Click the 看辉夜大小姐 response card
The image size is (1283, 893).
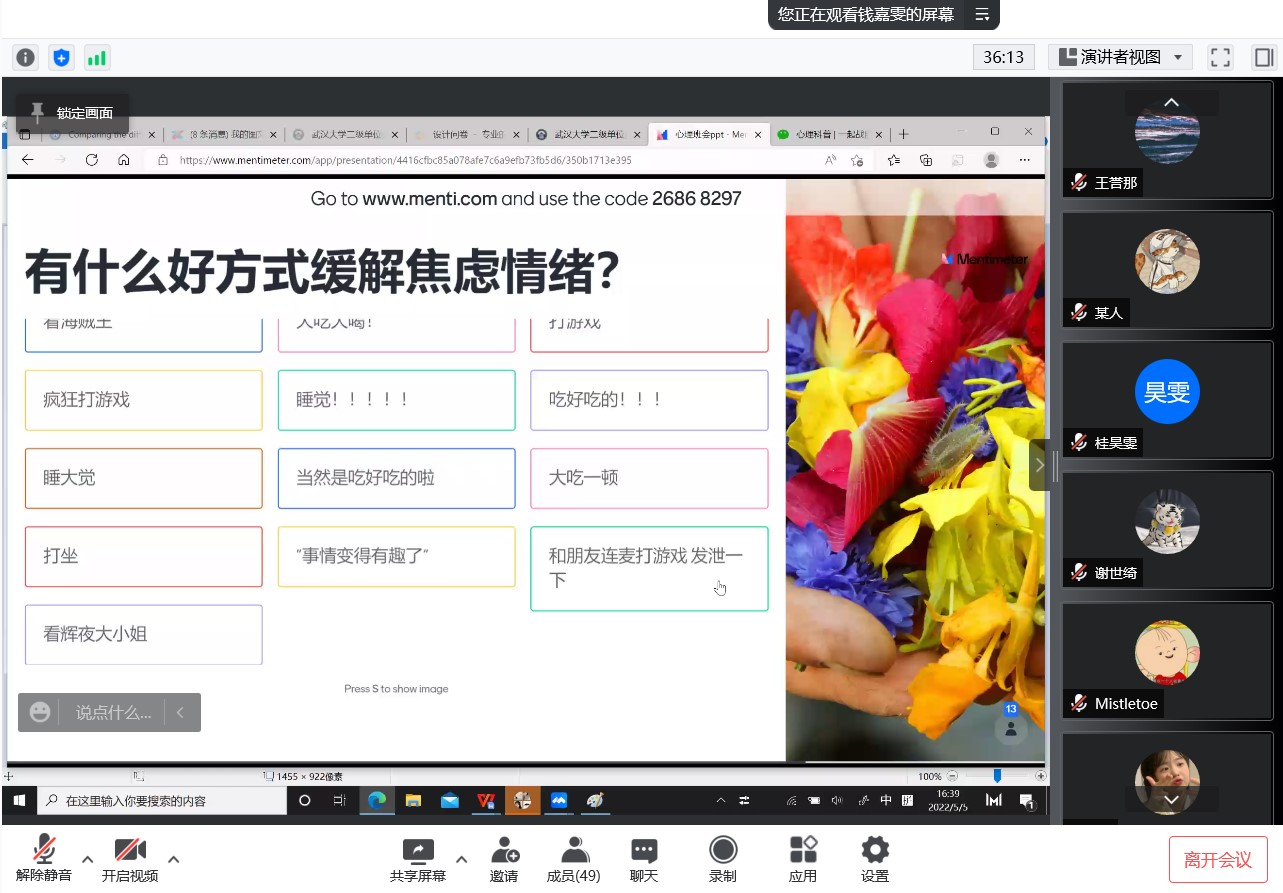143,634
